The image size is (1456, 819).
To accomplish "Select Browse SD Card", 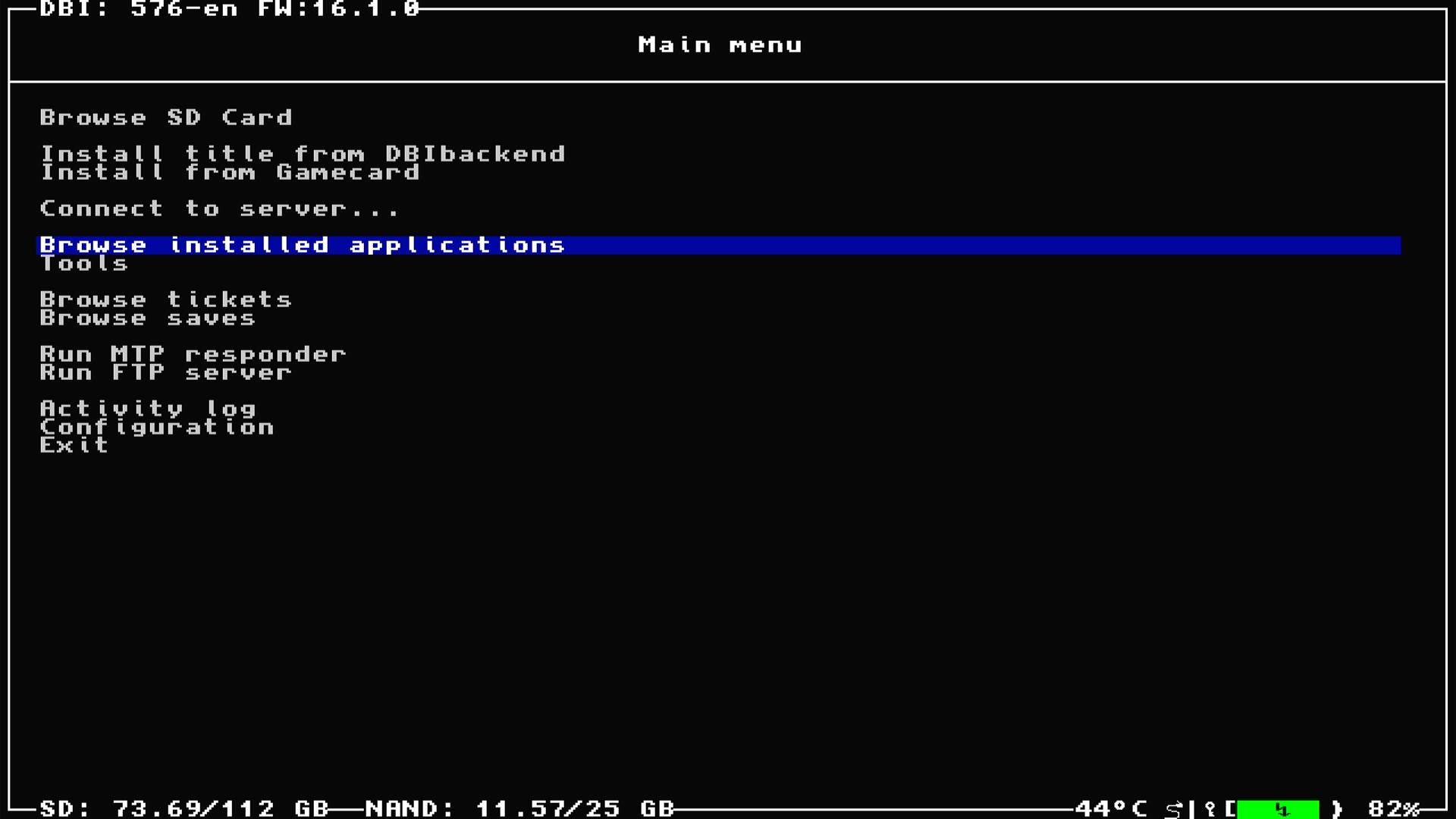I will pyautogui.click(x=166, y=118).
